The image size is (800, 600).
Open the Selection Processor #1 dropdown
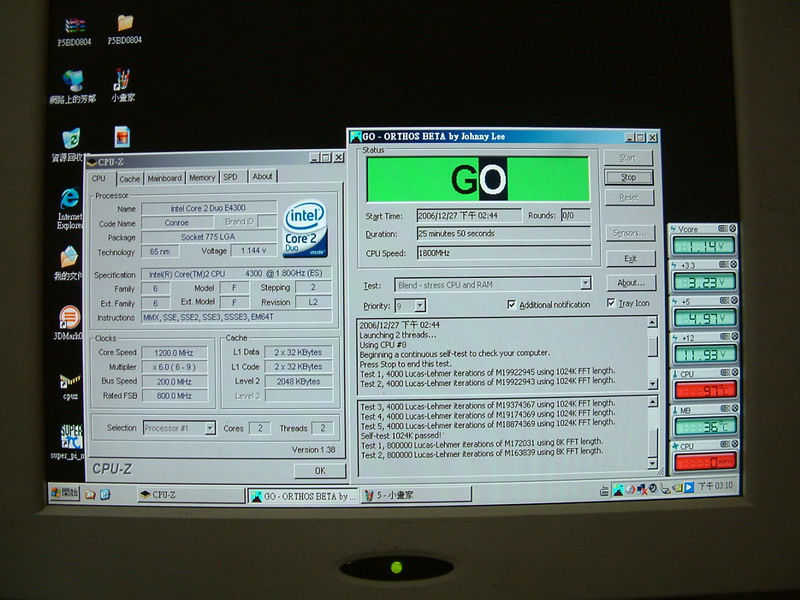click(x=210, y=428)
